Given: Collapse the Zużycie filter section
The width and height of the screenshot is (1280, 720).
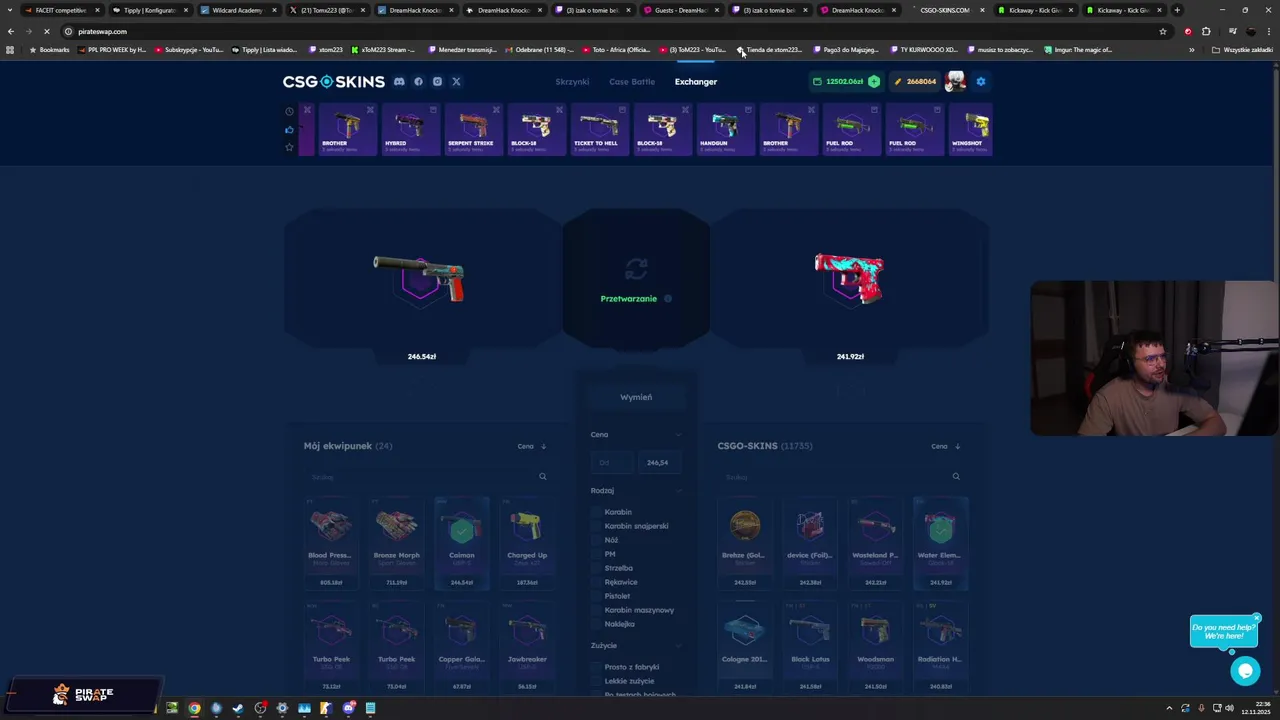Looking at the screenshot, I should tap(678, 645).
